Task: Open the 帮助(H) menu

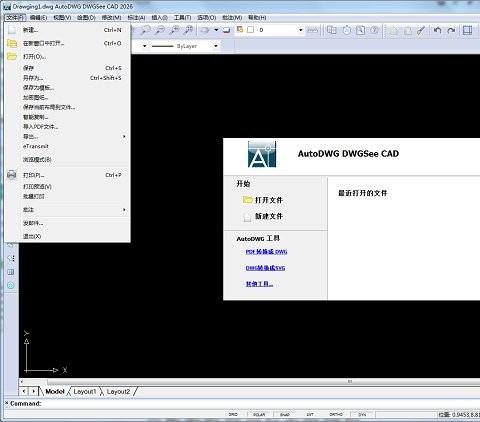Action: [257, 17]
